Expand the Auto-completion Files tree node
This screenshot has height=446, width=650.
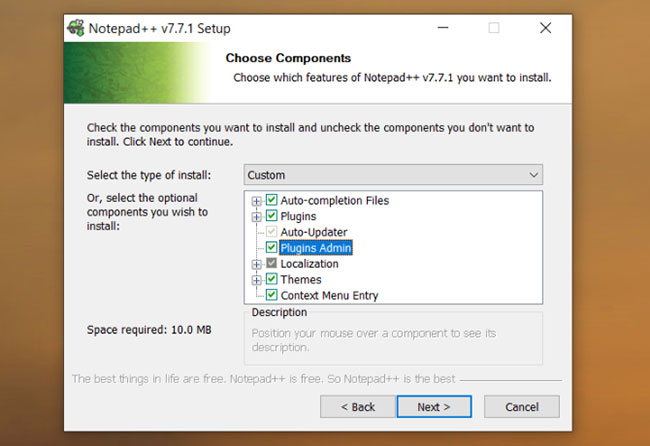tap(257, 201)
